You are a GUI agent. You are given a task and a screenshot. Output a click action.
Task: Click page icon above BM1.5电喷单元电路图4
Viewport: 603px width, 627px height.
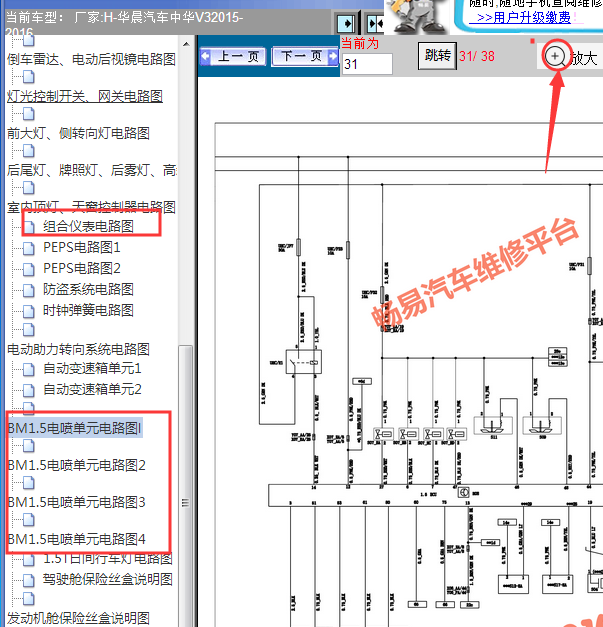(28, 519)
